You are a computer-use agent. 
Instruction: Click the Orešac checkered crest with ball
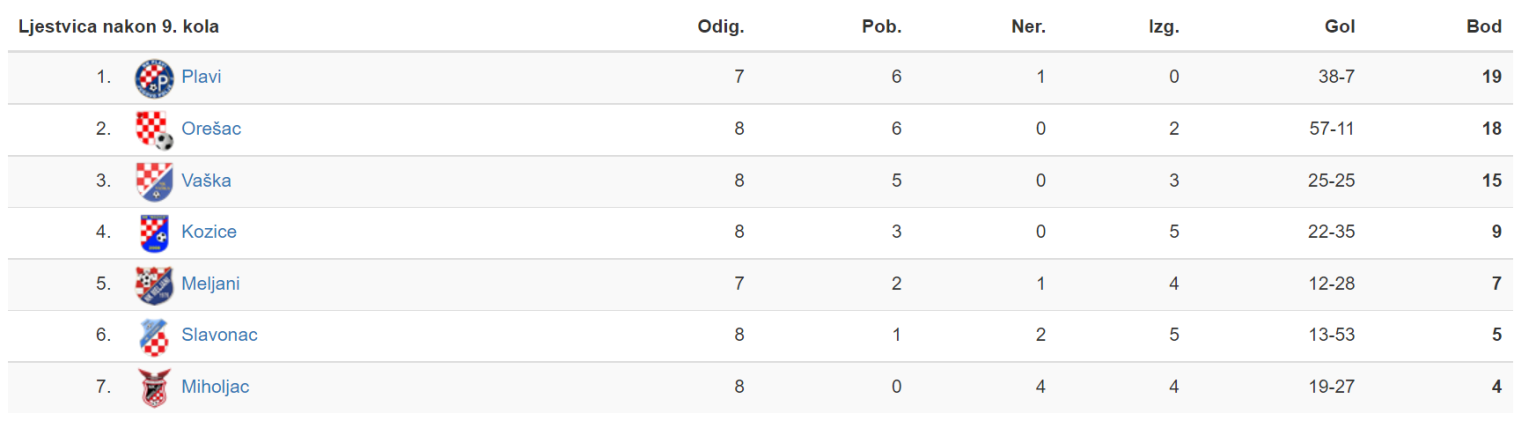[154, 130]
